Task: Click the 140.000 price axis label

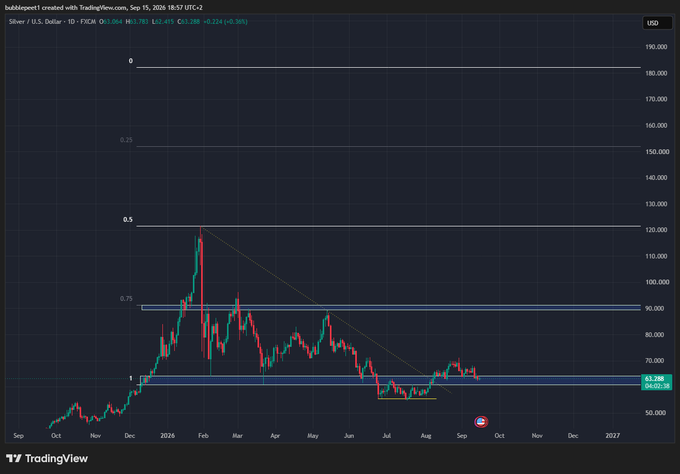Action: tap(656, 178)
